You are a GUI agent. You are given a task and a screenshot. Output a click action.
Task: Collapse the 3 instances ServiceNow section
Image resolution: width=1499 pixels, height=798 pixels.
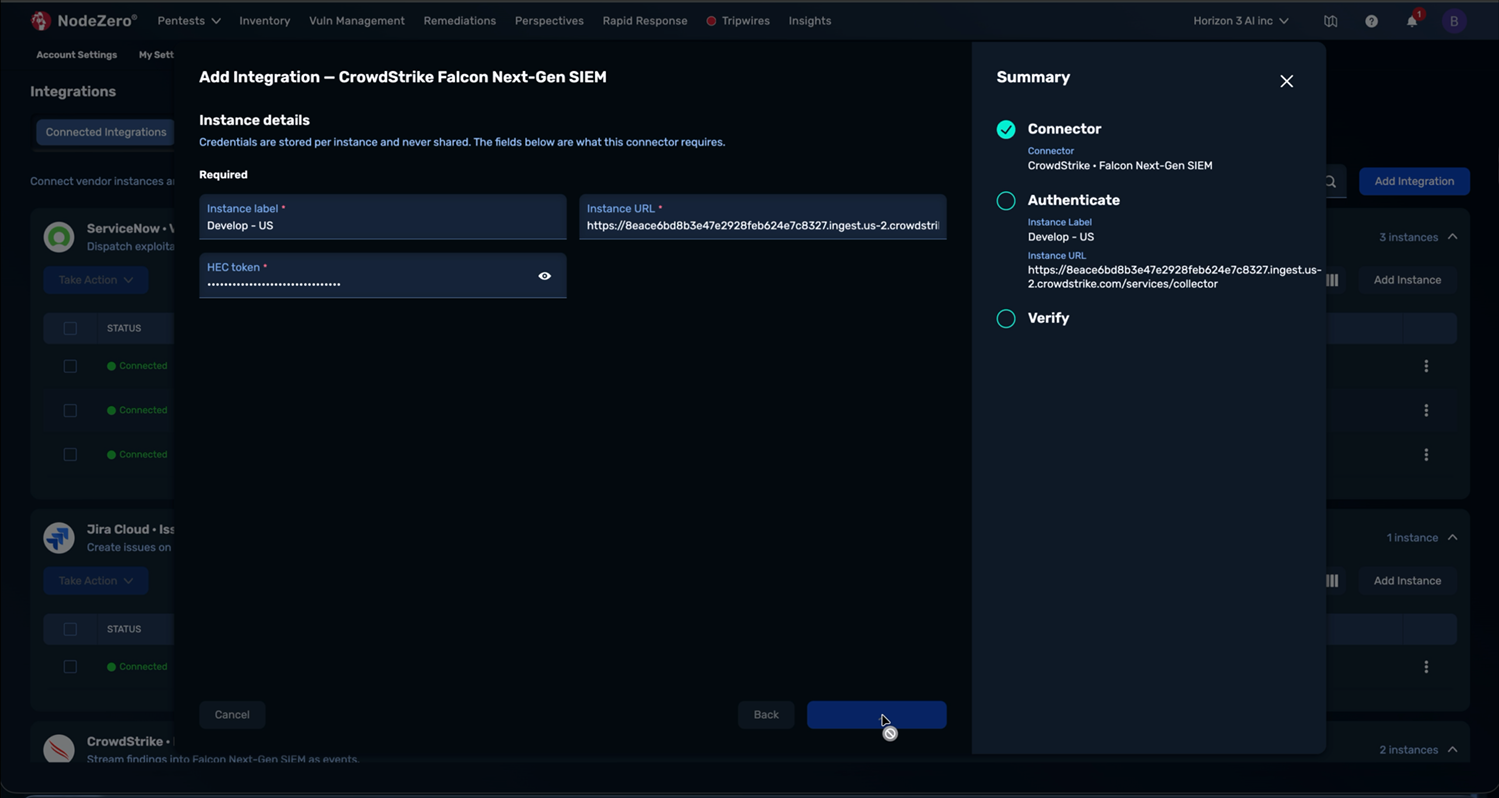[x=1452, y=237]
